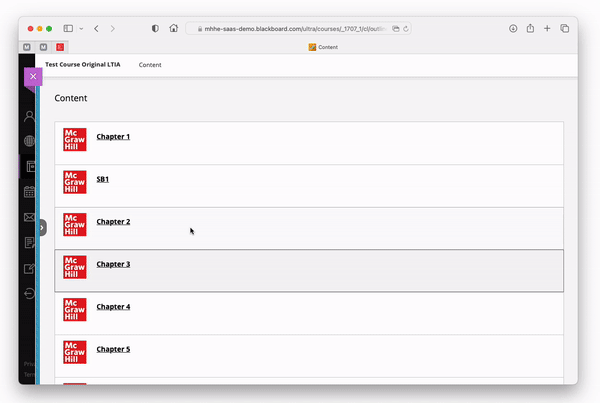Open the globe Institution page icon
600x403 pixels.
pyautogui.click(x=30, y=141)
